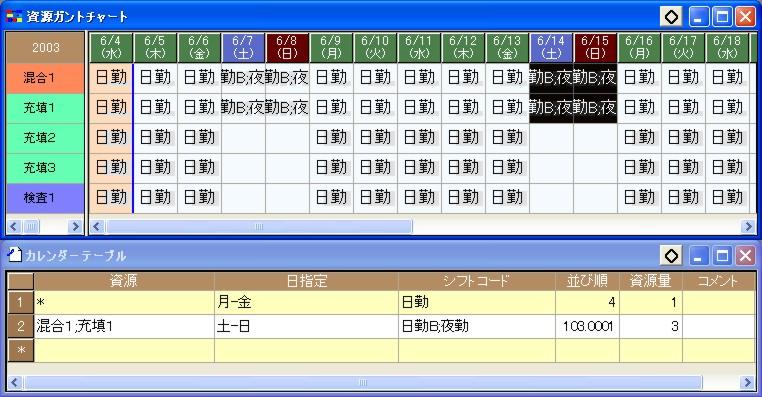Click right arrow of calendar table scrollbar

[748, 382]
